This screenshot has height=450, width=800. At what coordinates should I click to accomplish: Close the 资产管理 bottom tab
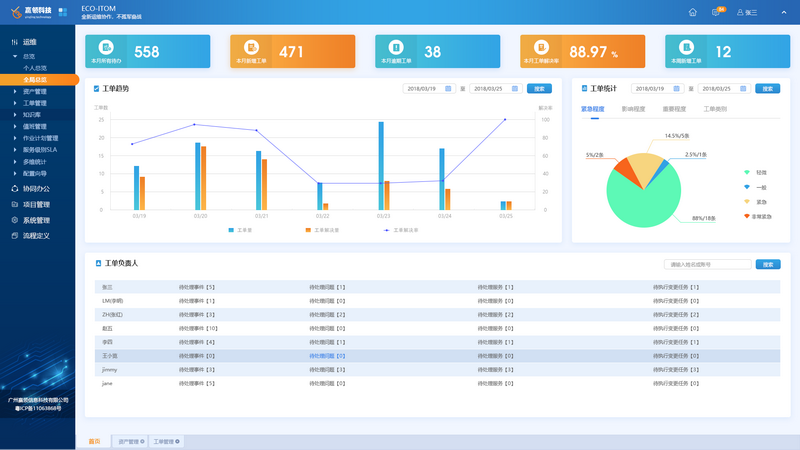142,441
